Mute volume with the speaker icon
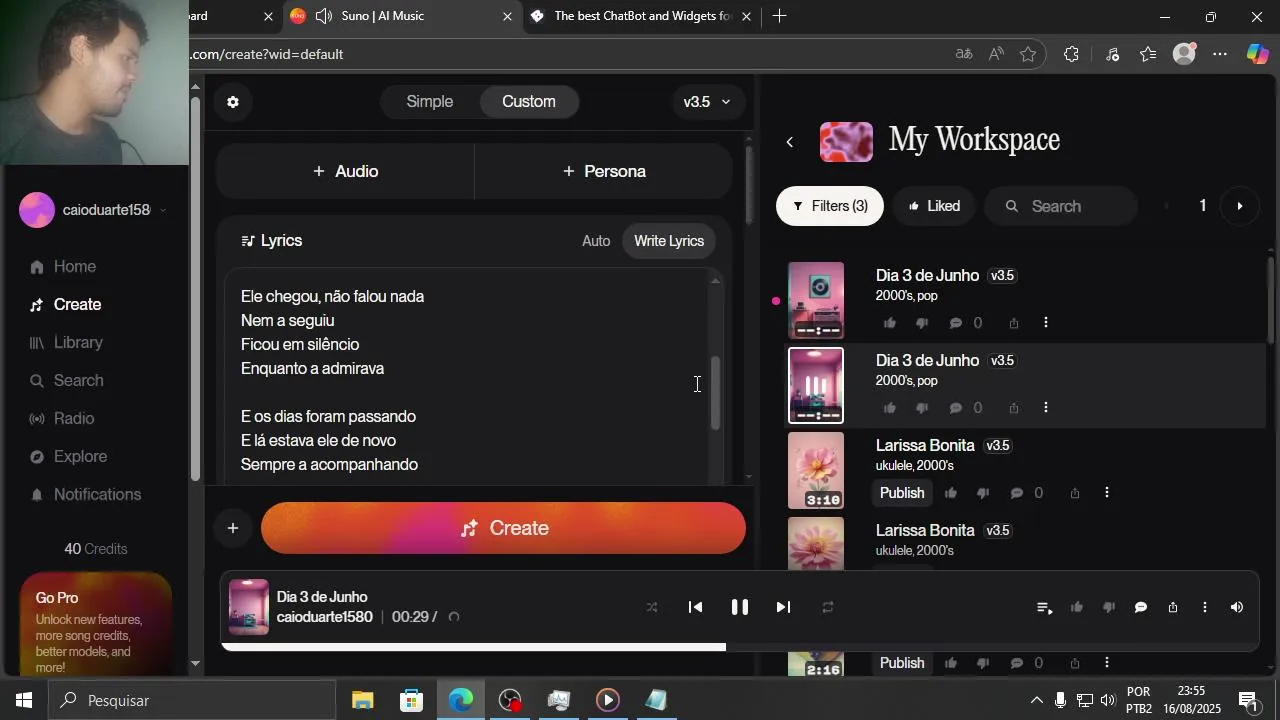Screen dimensions: 1280x720 pyautogui.click(x=1237, y=607)
